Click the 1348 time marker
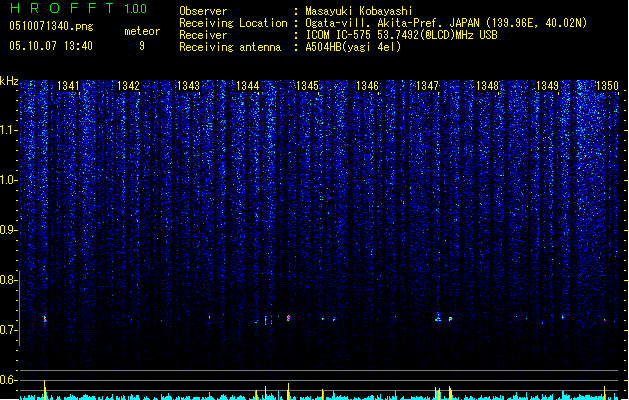Viewport: 629px width, 400px height. (x=487, y=86)
